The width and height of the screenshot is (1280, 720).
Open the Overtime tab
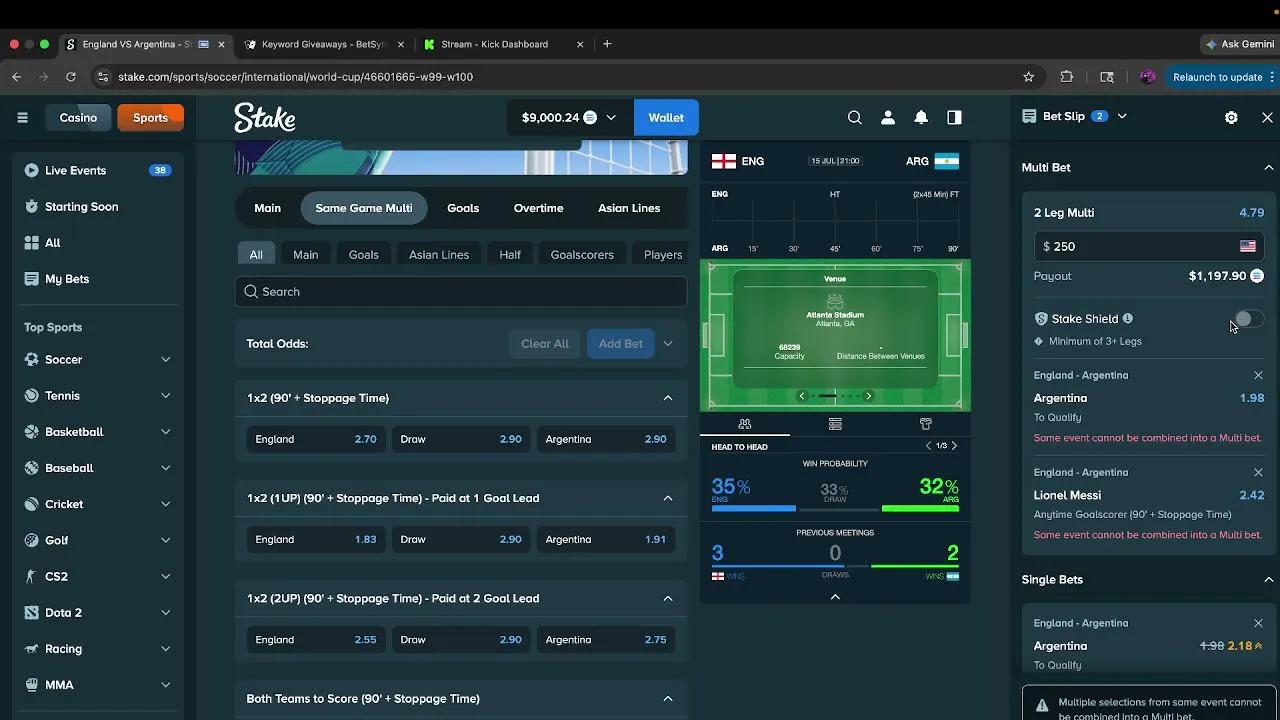coord(539,208)
